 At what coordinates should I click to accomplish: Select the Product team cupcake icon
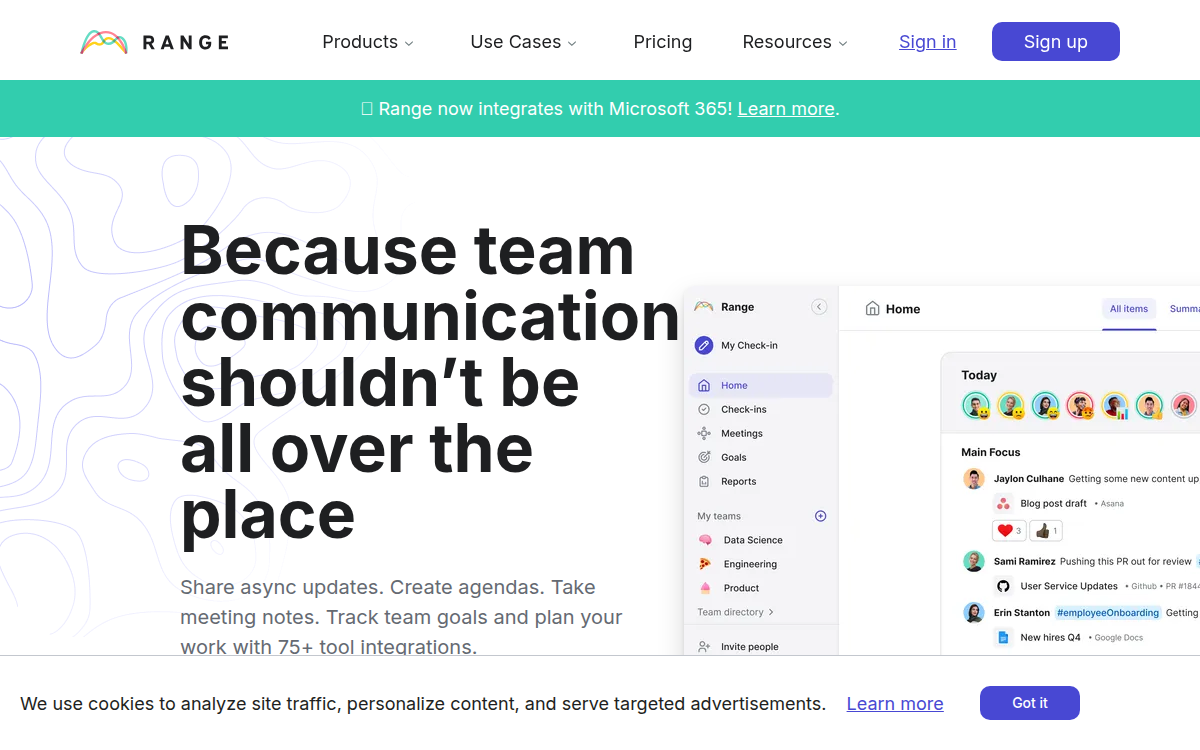(x=705, y=588)
